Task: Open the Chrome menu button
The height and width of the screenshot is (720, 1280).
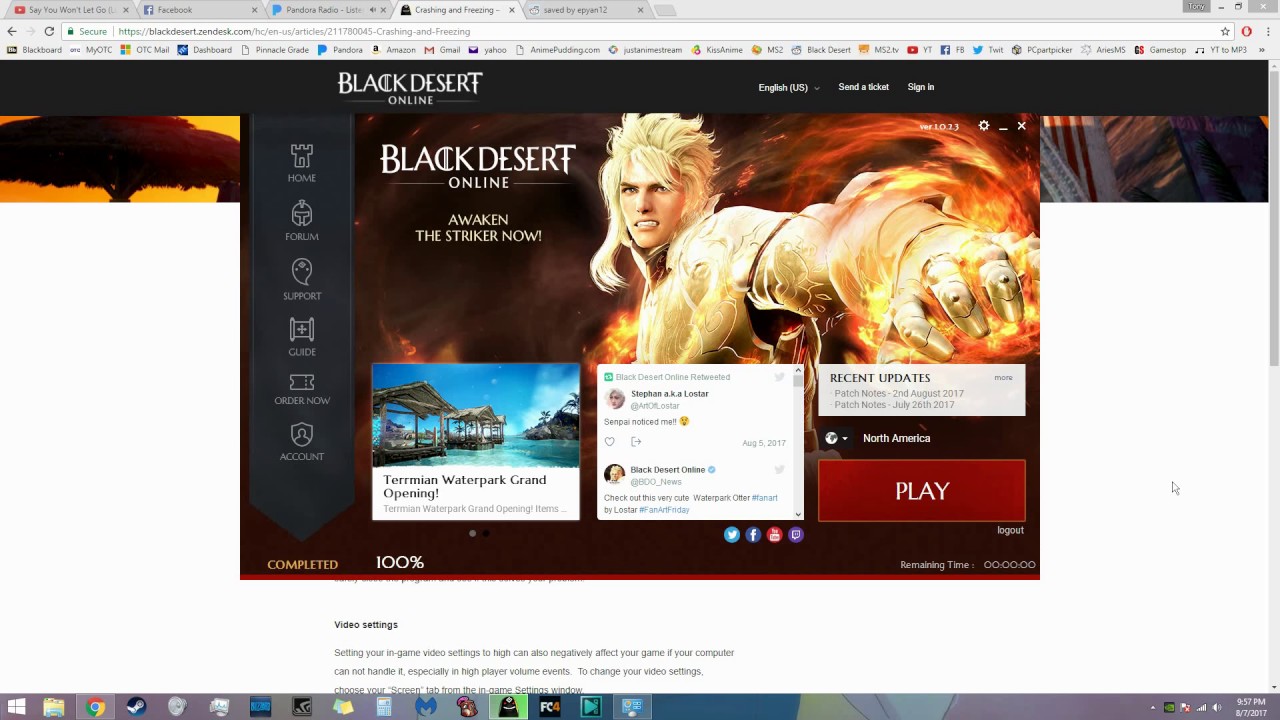Action: (1266, 31)
